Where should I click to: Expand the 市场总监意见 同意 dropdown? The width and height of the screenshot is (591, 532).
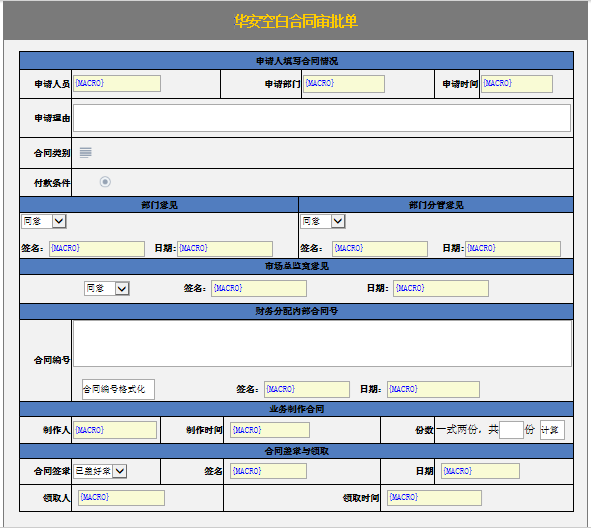[x=107, y=288]
